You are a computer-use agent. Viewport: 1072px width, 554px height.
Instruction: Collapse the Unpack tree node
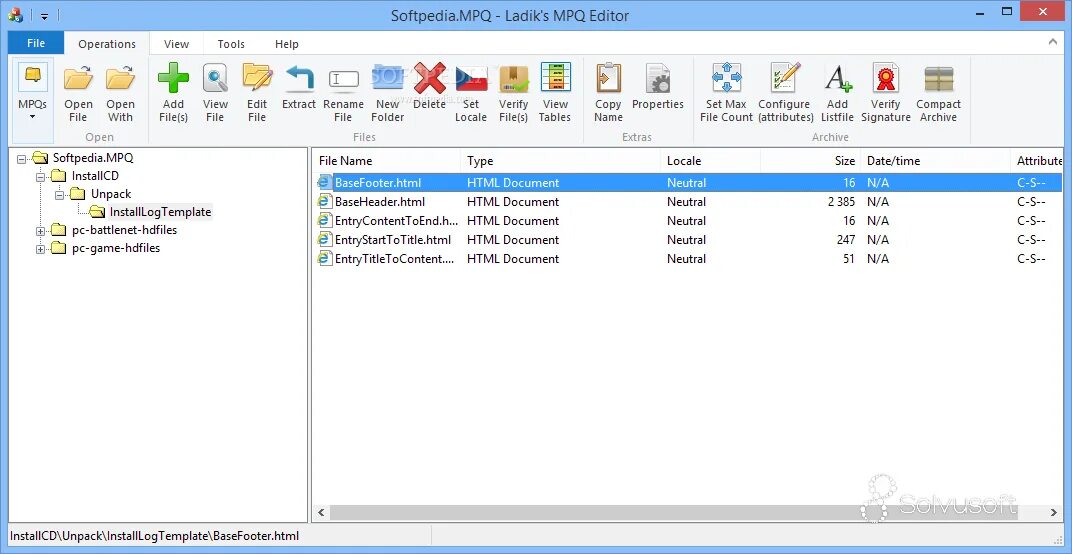pyautogui.click(x=59, y=194)
